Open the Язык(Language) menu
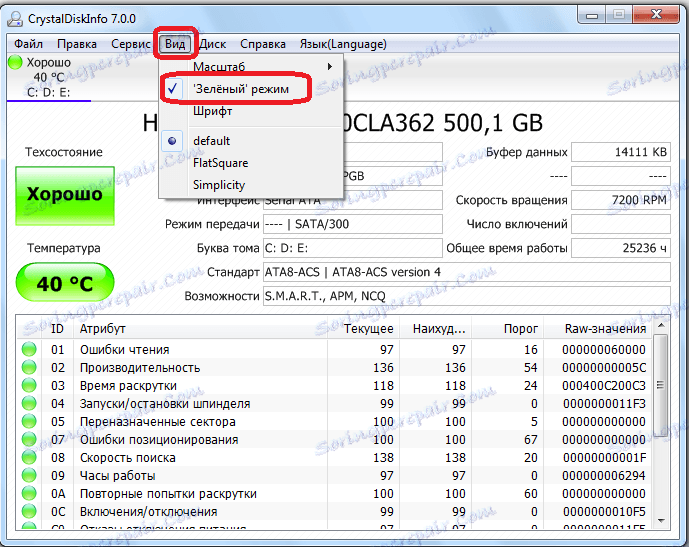689x547 pixels. 343,44
